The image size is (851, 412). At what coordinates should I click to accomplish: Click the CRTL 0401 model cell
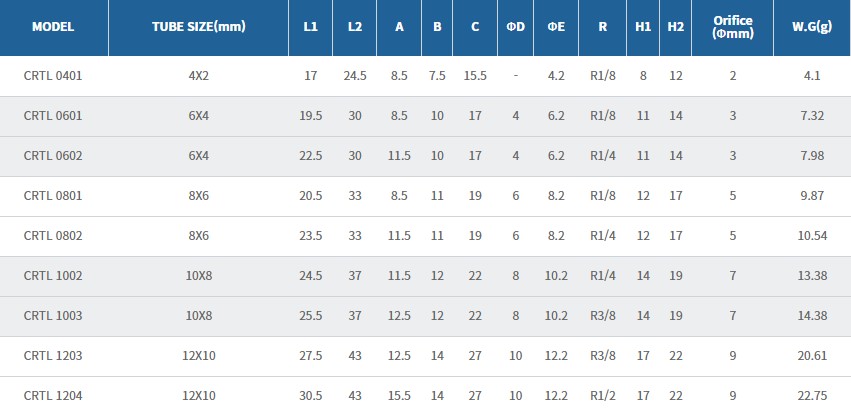(x=53, y=75)
